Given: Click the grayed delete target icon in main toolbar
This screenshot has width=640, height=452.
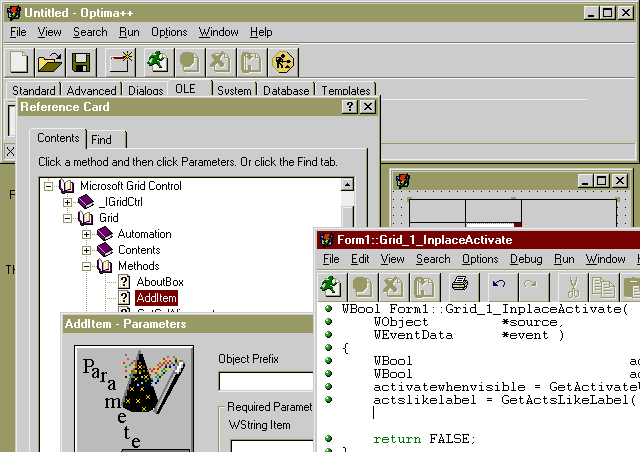Looking at the screenshot, I should (x=220, y=62).
